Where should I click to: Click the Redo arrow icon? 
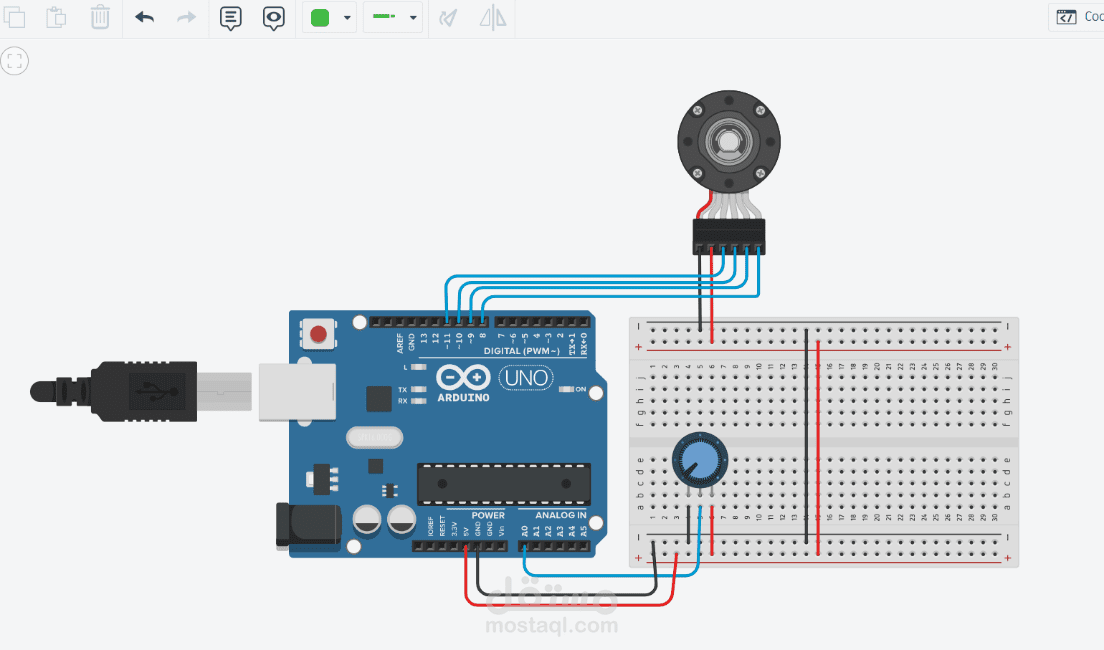point(187,17)
